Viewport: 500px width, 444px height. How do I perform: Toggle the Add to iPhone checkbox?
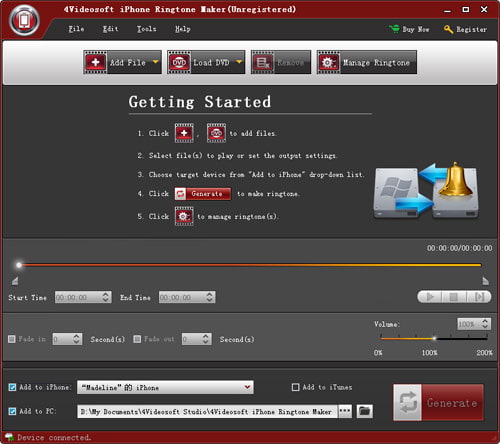tap(12, 387)
